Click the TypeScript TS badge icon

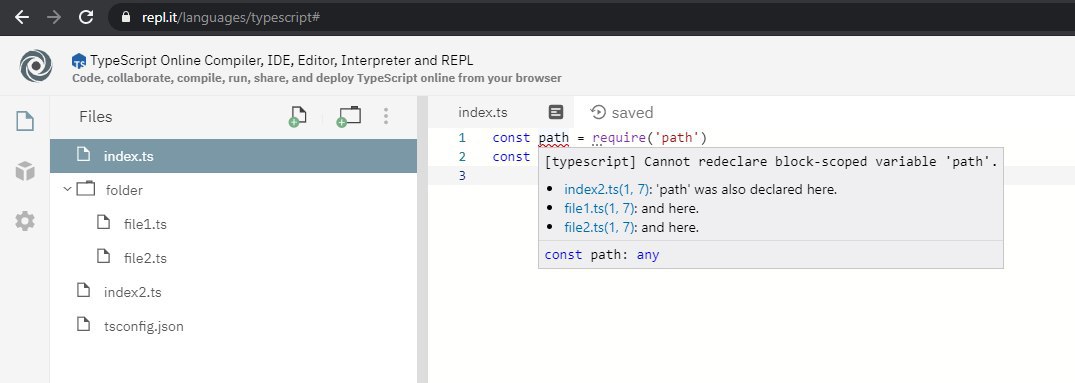pos(79,61)
